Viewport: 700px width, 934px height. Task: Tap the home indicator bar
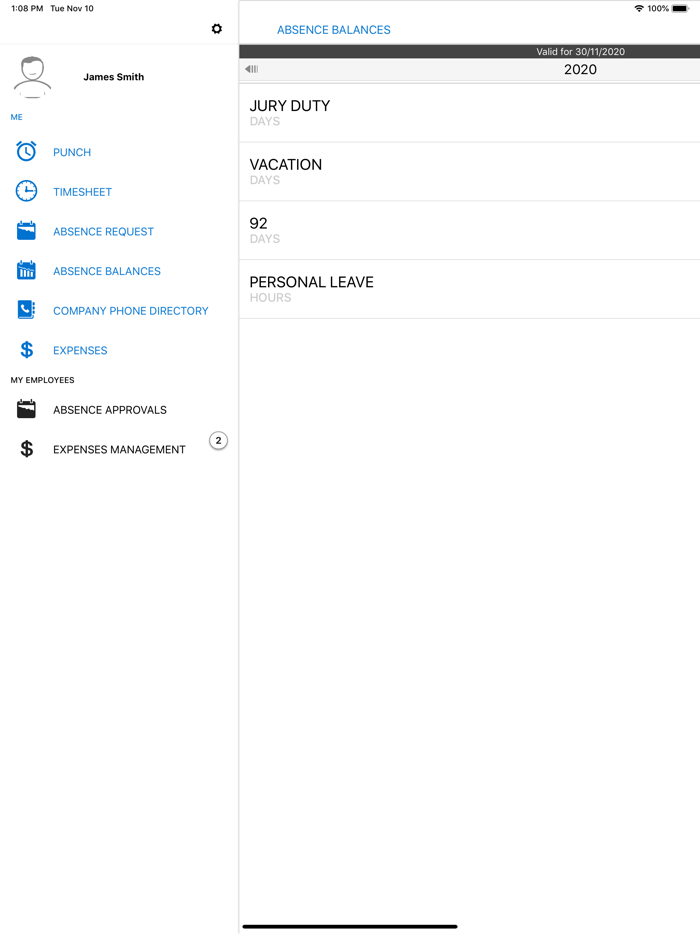tap(350, 926)
